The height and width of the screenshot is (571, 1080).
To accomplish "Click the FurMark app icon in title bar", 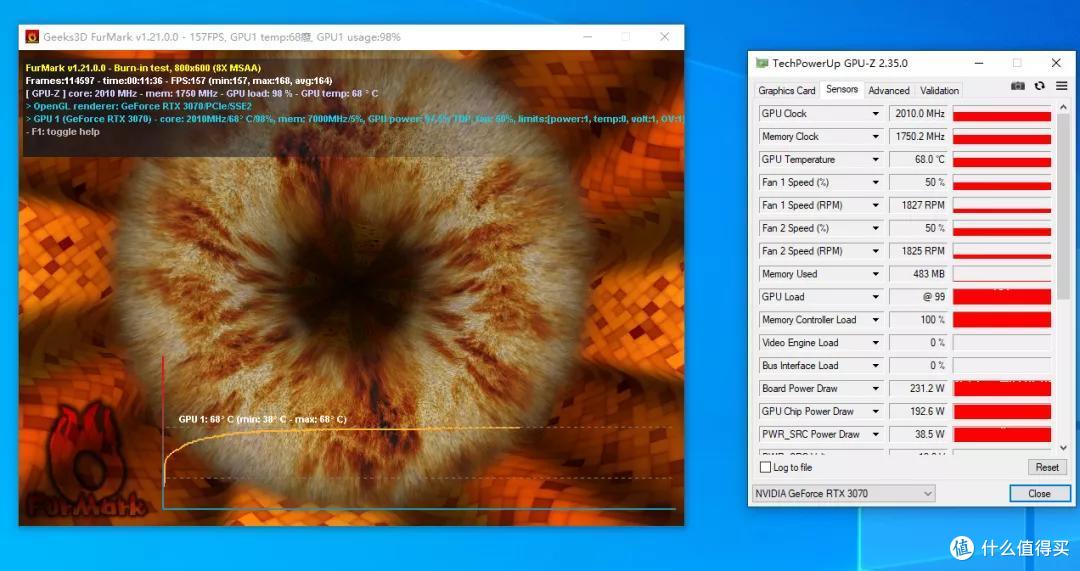I will tap(32, 37).
